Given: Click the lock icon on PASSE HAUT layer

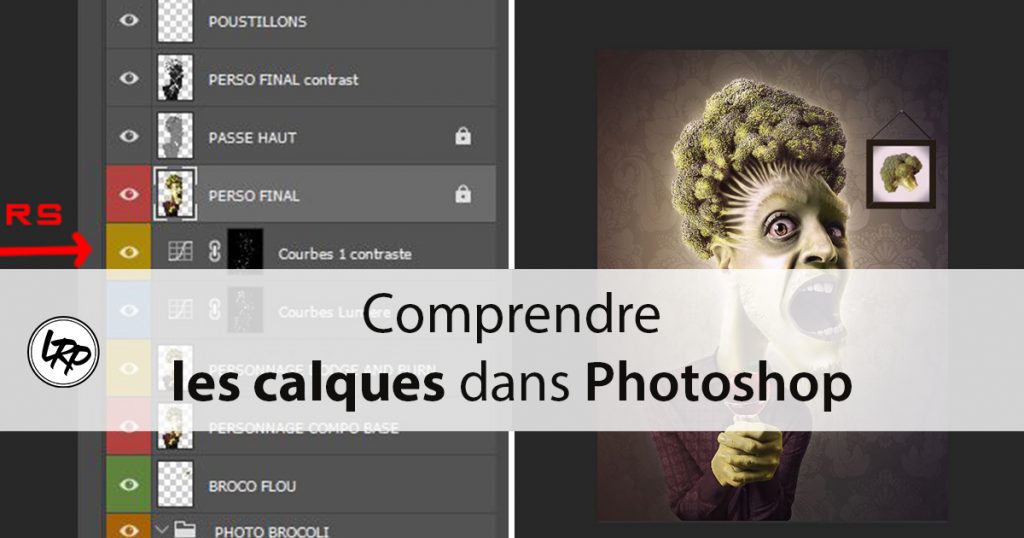Looking at the screenshot, I should (463, 136).
